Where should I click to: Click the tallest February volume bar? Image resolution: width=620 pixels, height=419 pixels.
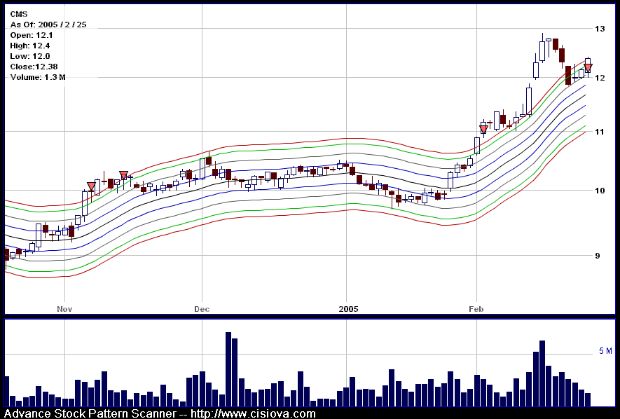[542, 374]
